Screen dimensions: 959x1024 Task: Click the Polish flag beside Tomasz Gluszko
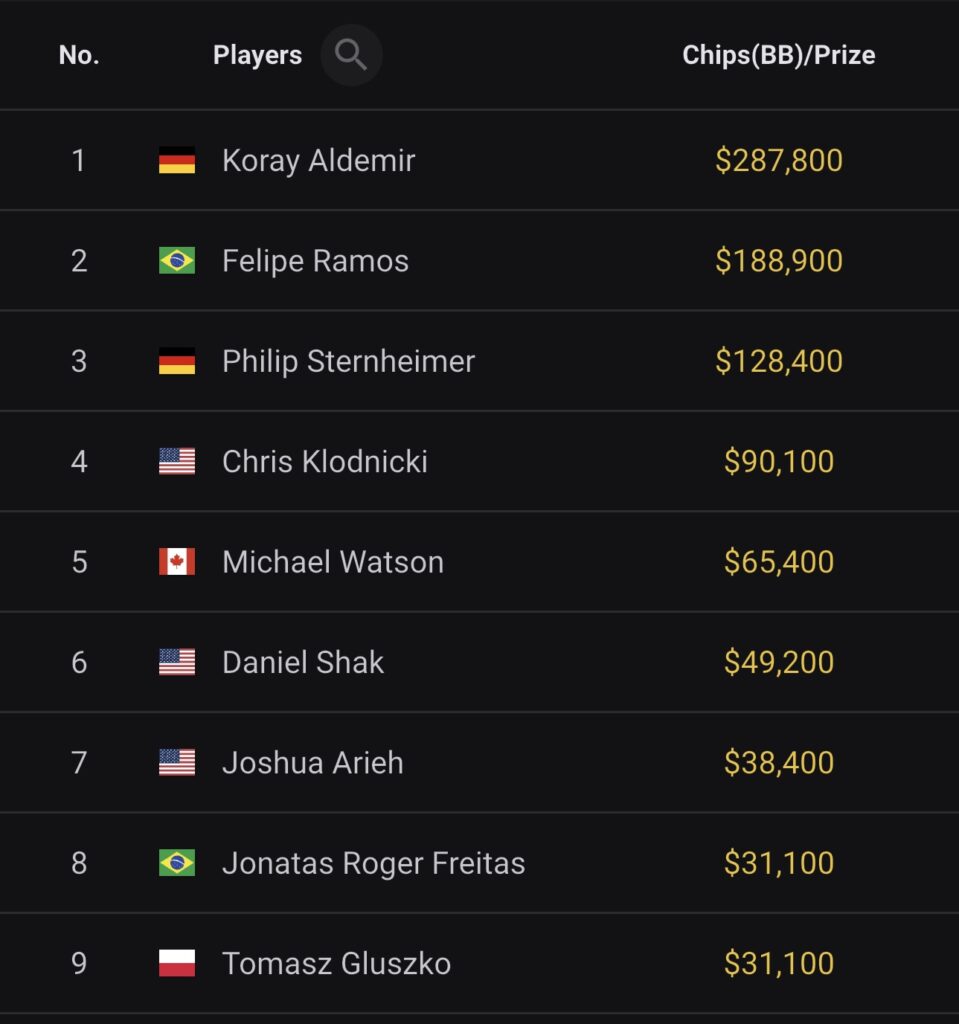point(177,963)
